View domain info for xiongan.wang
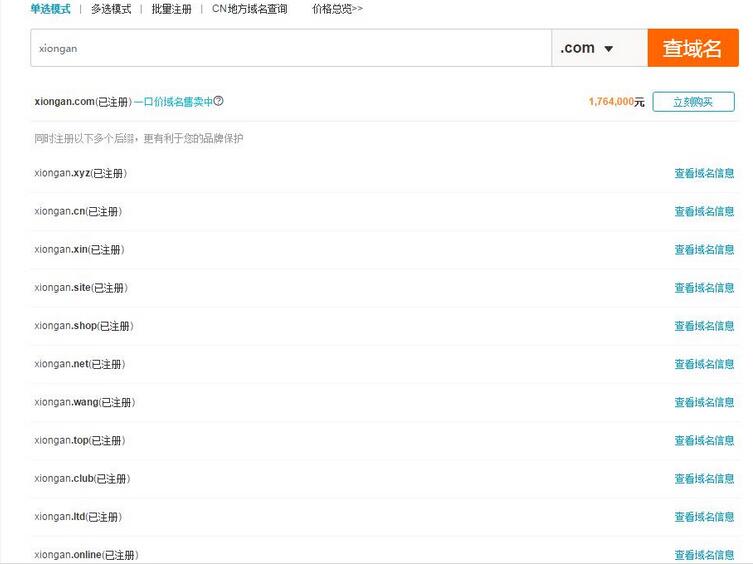Viewport: 753px width, 564px height. (x=704, y=402)
